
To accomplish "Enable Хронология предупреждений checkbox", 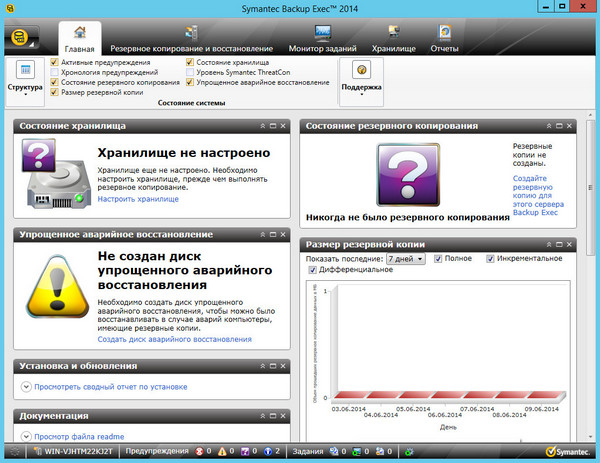I will click(54, 72).
